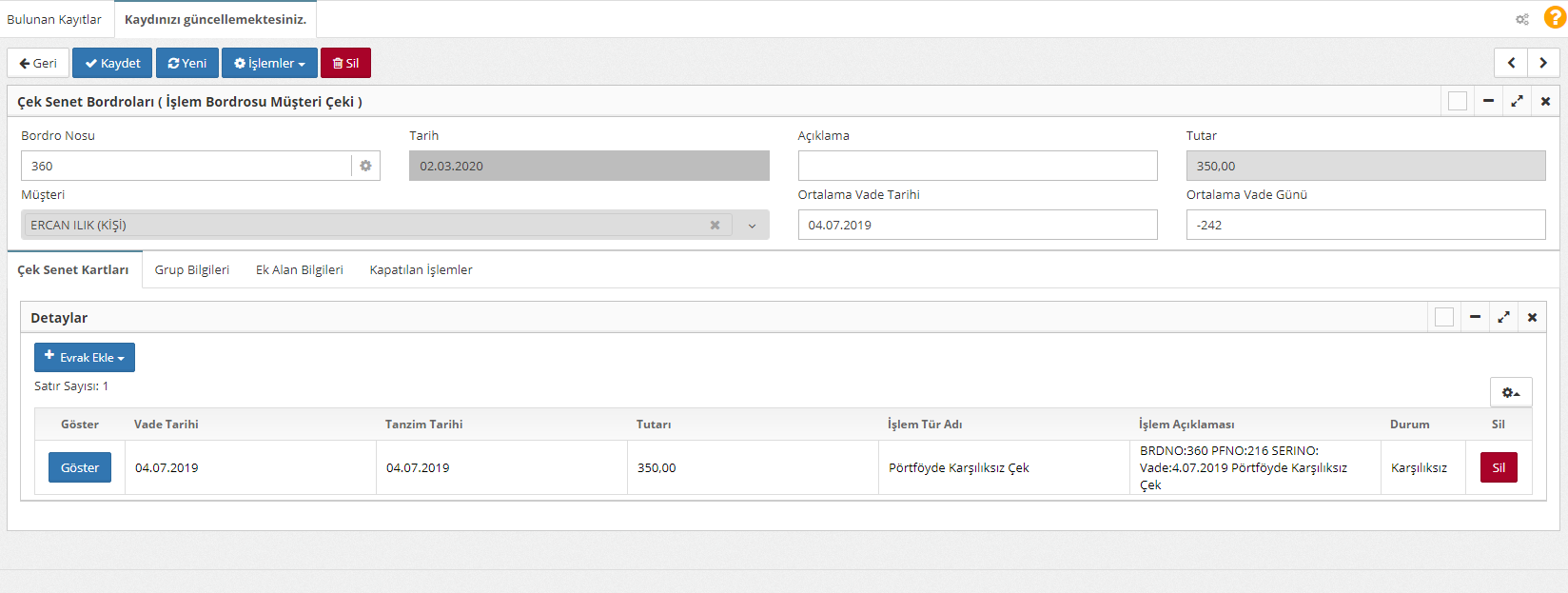Toggle the checkbox in Detaylar panel header

[1443, 317]
